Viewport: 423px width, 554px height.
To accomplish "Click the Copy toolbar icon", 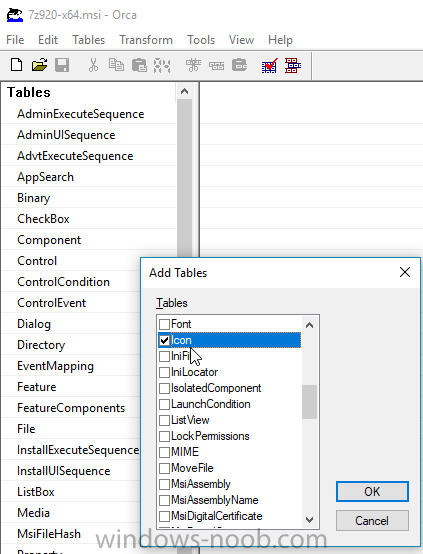I will tap(116, 65).
